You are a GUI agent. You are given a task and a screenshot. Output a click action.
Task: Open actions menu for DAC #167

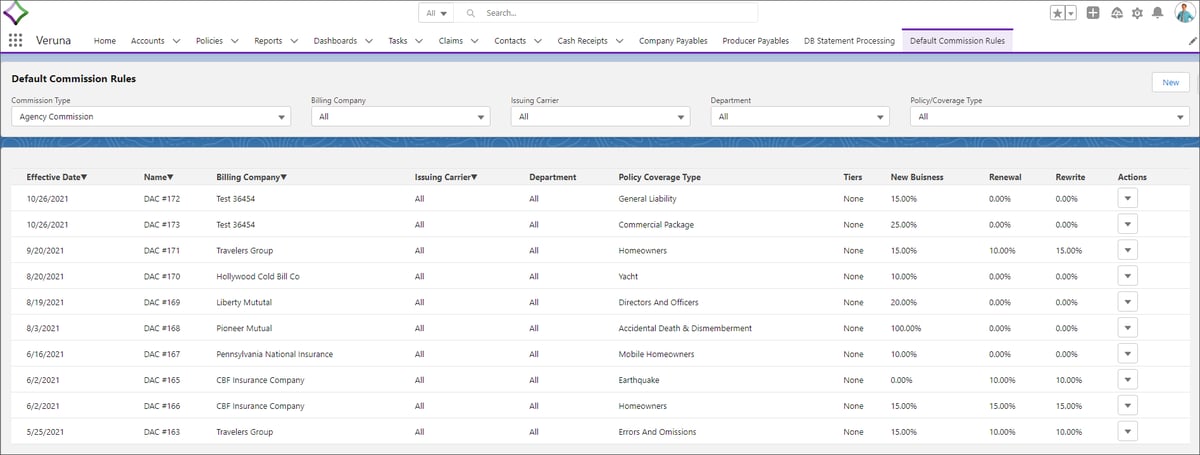(x=1127, y=354)
